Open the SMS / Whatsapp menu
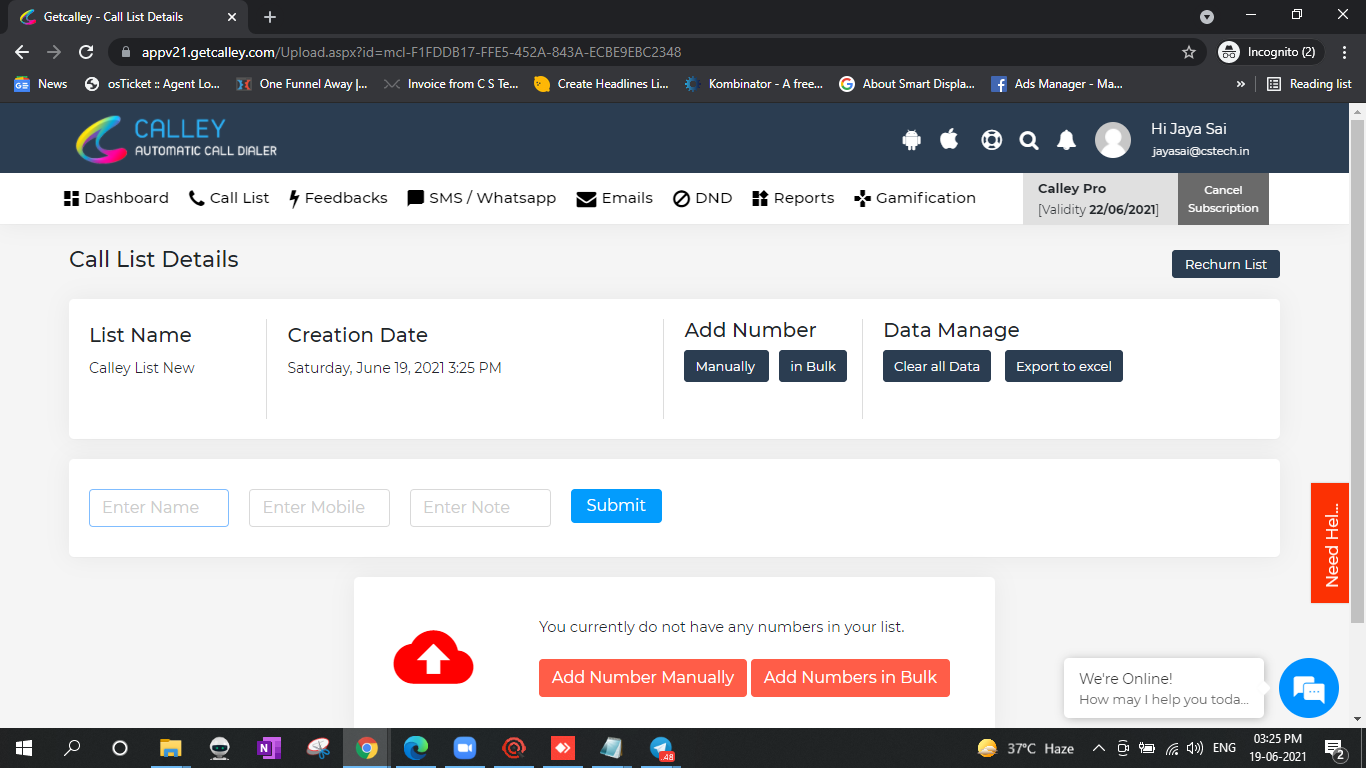Screen dimensions: 1366x768 point(482,198)
